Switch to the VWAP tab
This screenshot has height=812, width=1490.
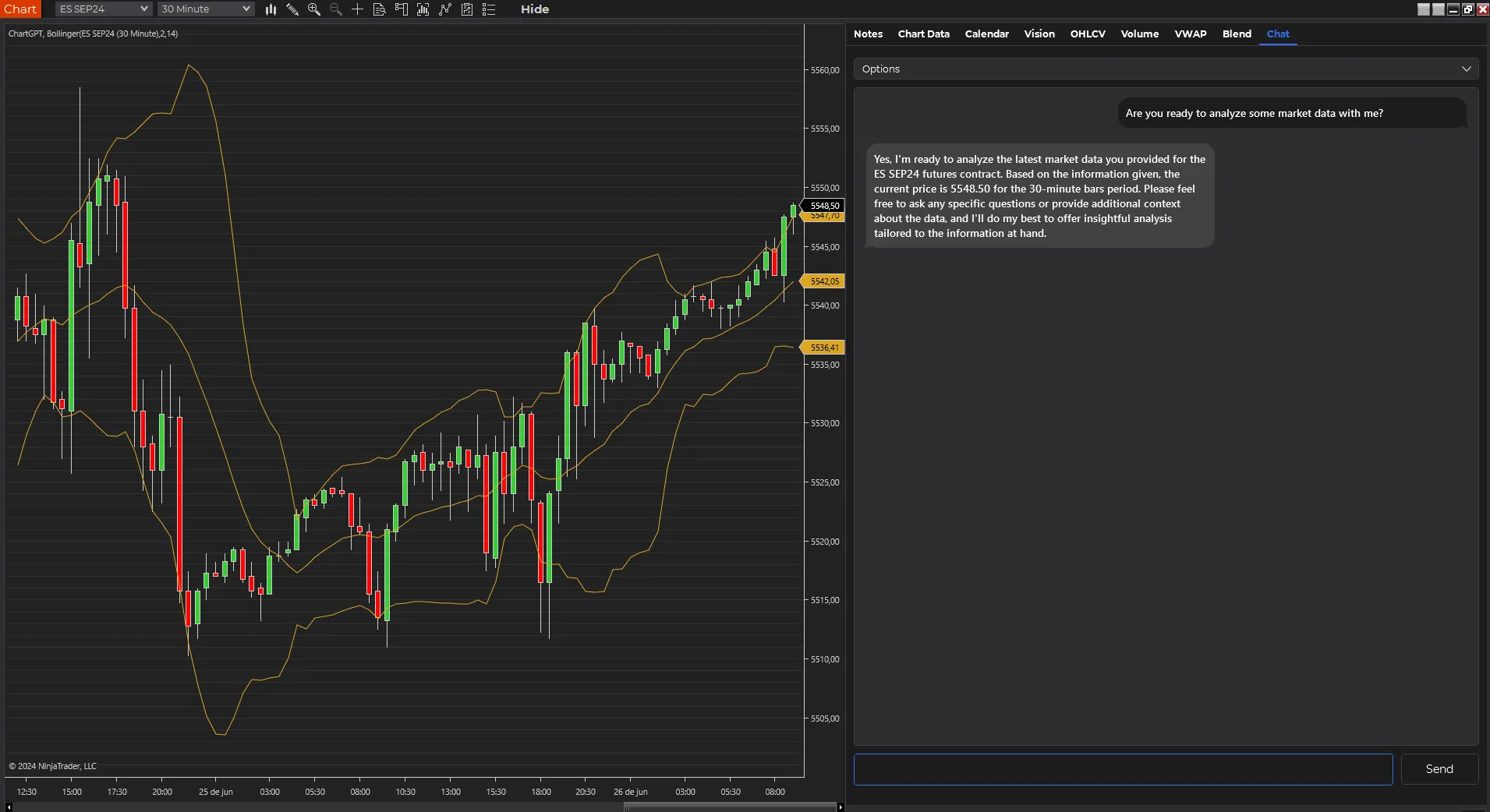click(1190, 34)
